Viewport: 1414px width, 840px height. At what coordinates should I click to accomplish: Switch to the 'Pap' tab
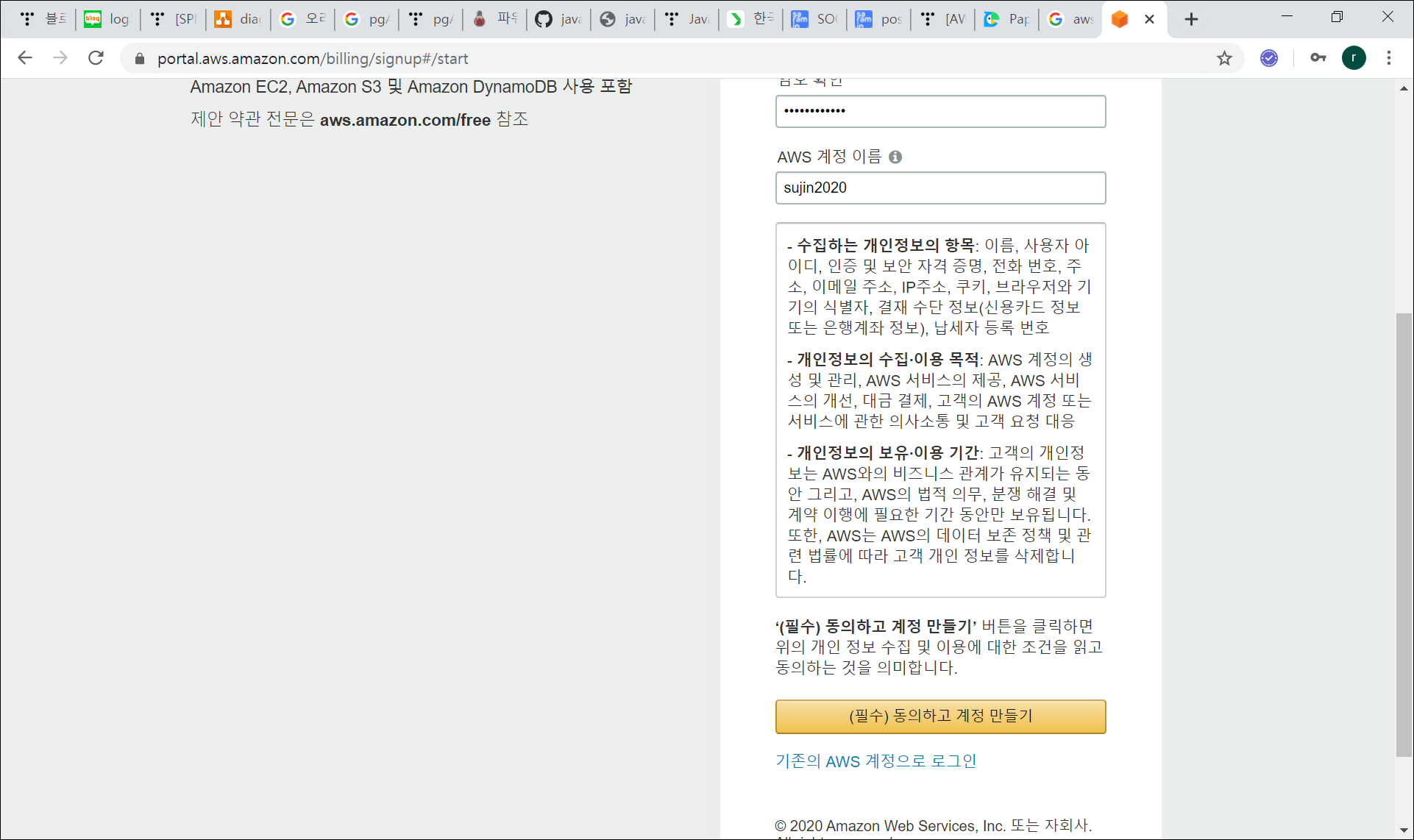1006,20
